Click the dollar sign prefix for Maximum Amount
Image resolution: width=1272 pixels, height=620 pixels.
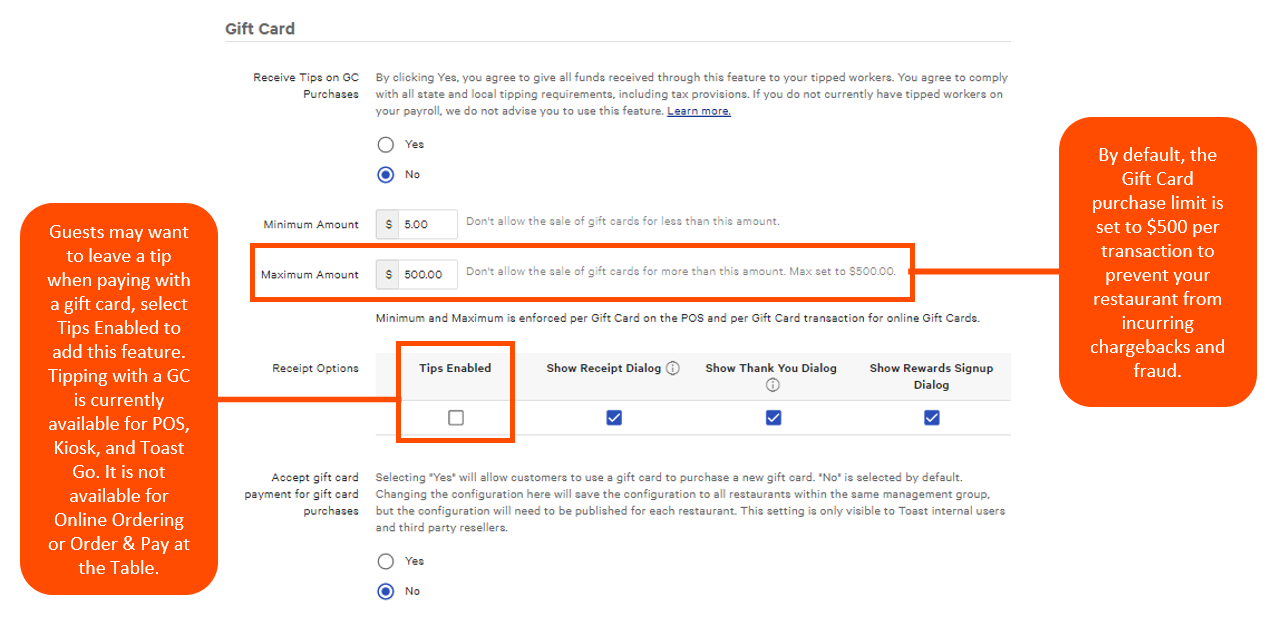(x=389, y=274)
